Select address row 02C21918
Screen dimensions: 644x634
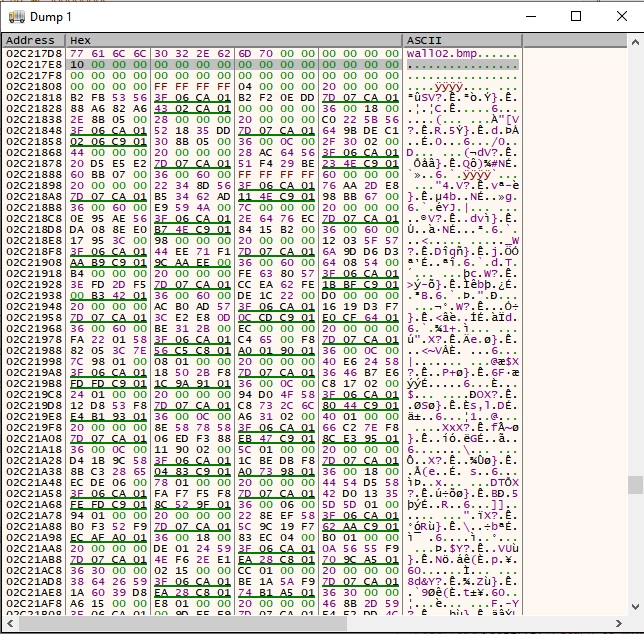pyautogui.click(x=34, y=273)
